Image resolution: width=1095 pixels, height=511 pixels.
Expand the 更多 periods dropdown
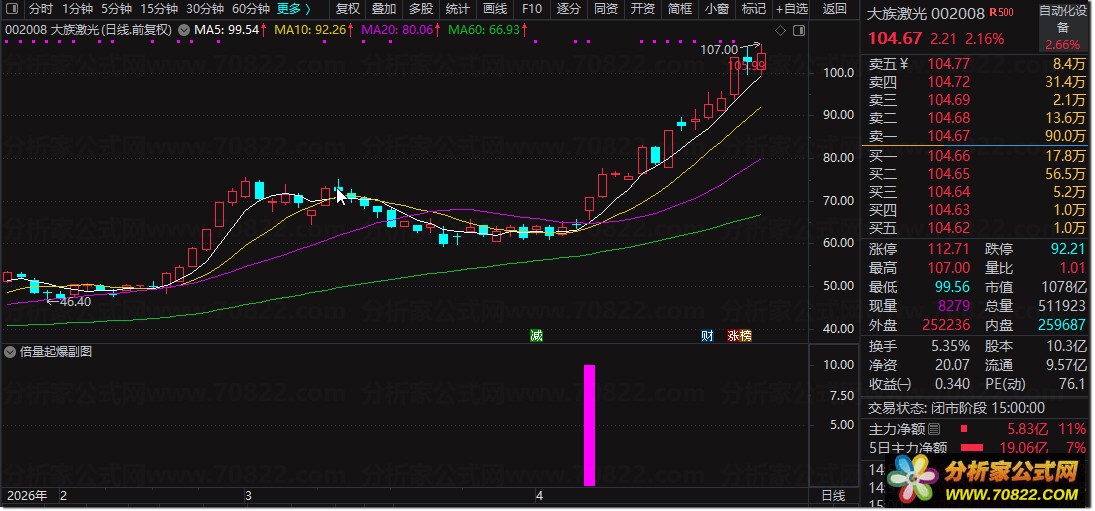click(x=293, y=9)
